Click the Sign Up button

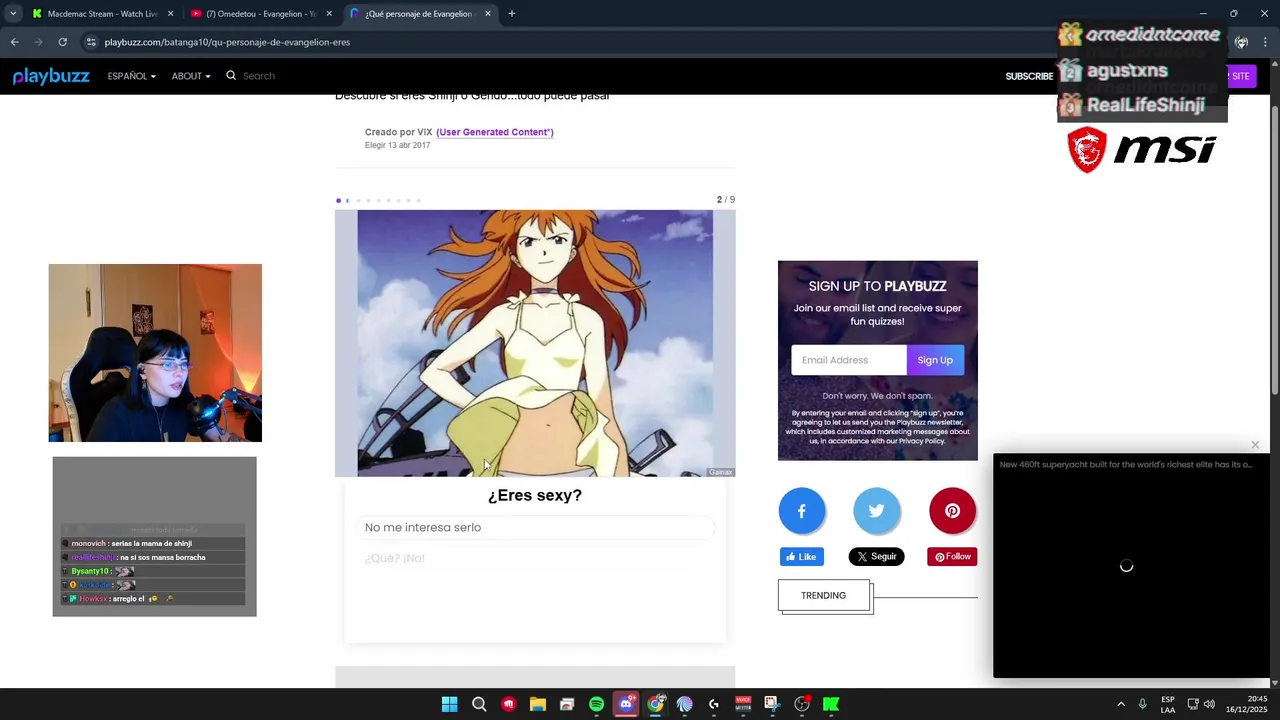pos(935,360)
